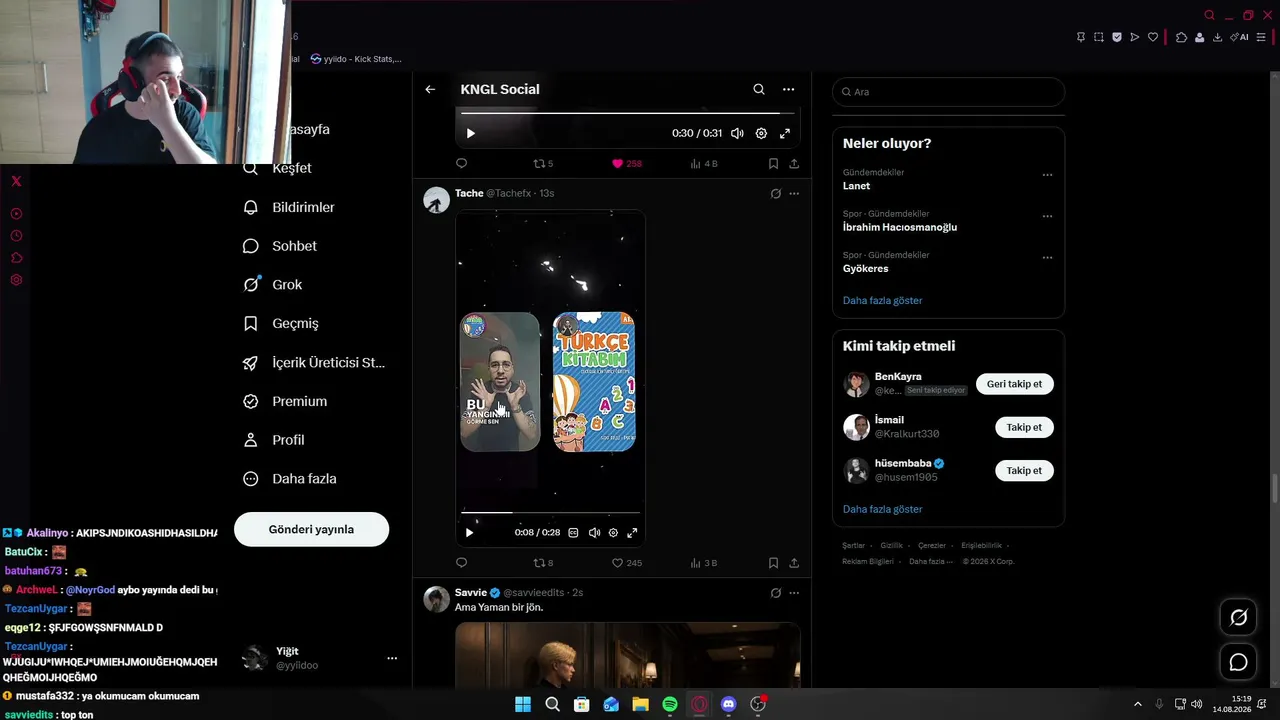
Task: Open Sohbet messages
Action: click(280, 246)
